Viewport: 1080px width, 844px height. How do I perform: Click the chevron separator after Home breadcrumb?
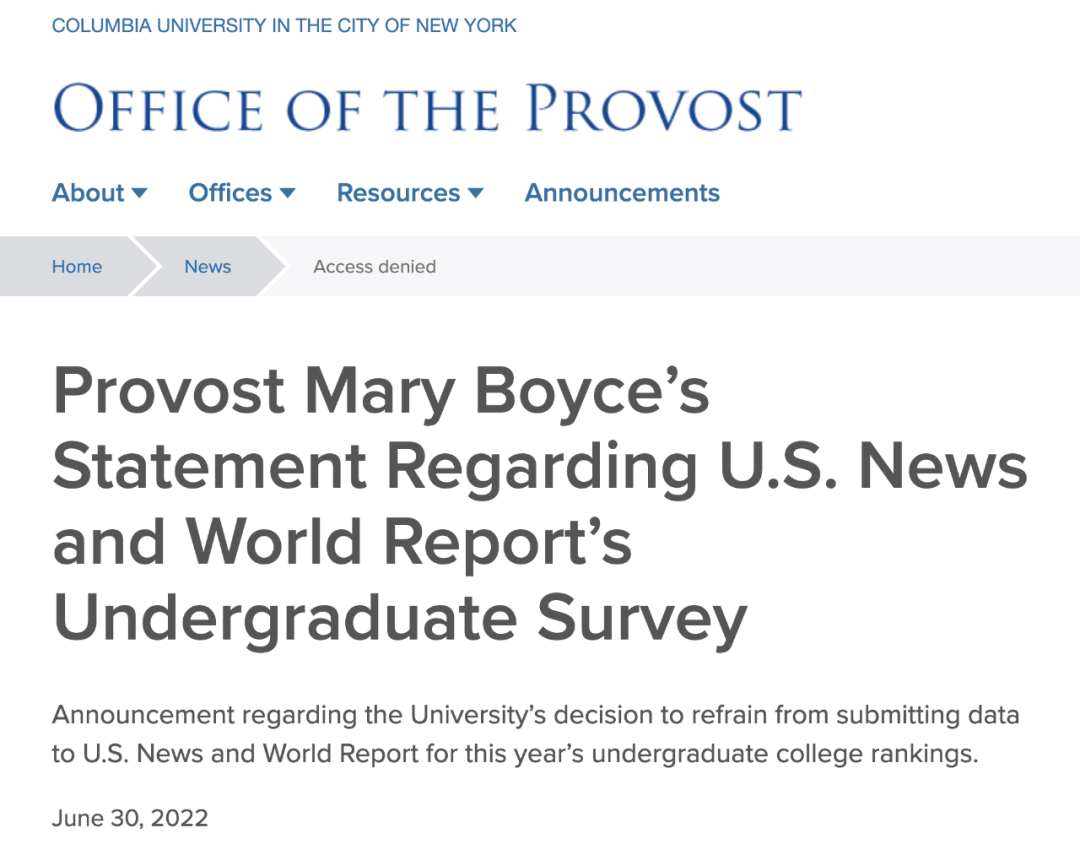point(143,267)
